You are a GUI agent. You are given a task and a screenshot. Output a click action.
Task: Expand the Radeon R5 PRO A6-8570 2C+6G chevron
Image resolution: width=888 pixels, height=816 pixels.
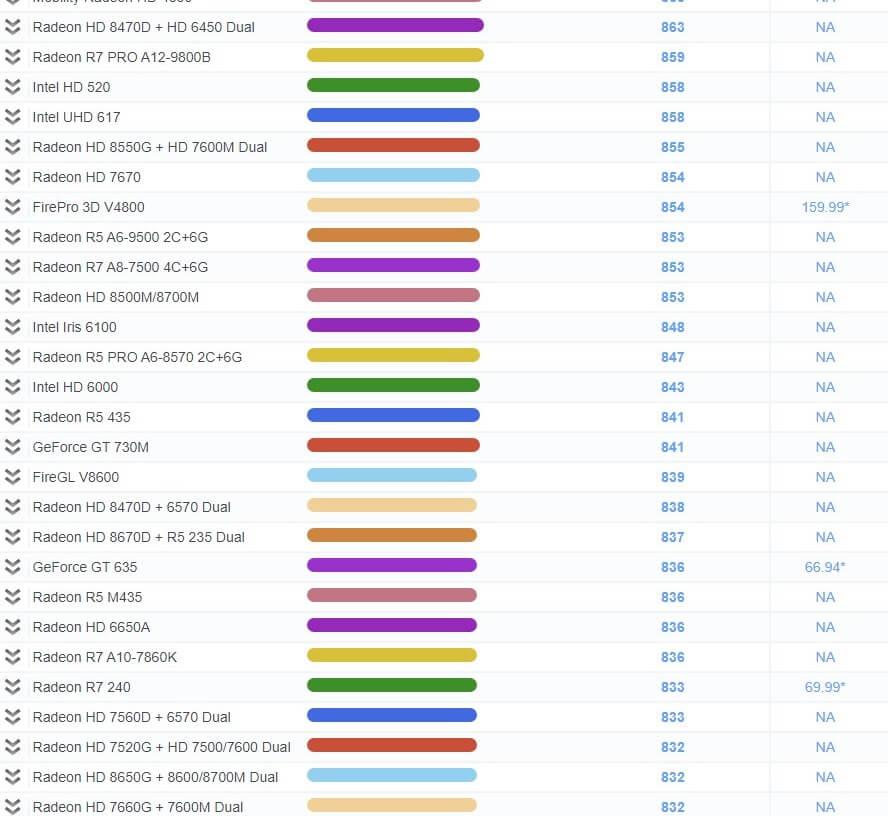12,357
